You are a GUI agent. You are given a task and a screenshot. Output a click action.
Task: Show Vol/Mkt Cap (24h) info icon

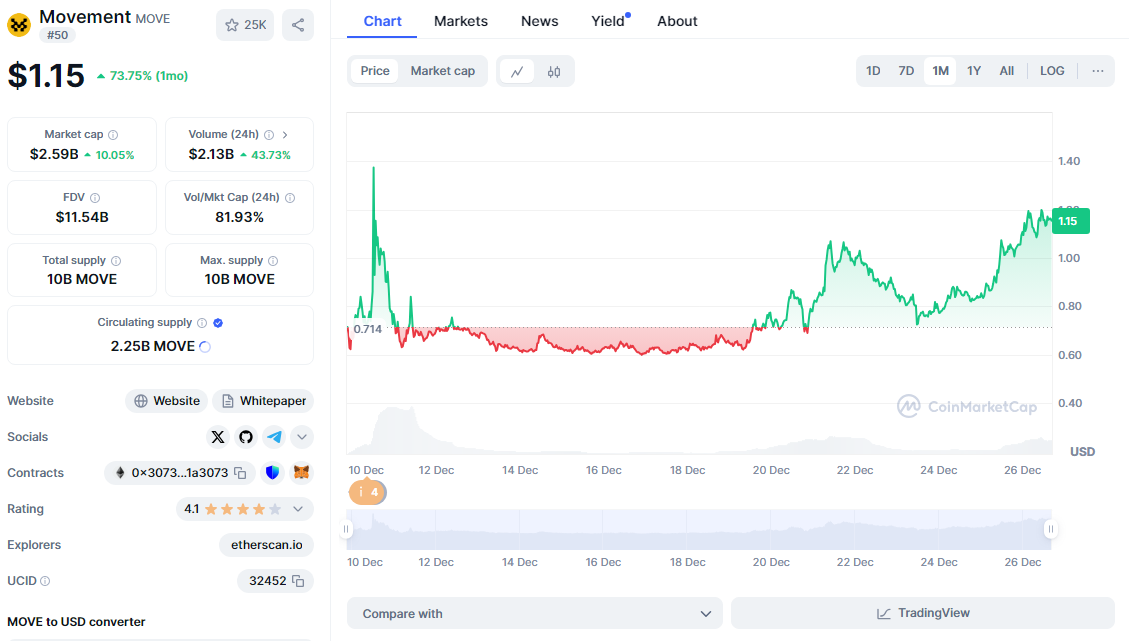pyautogui.click(x=290, y=197)
